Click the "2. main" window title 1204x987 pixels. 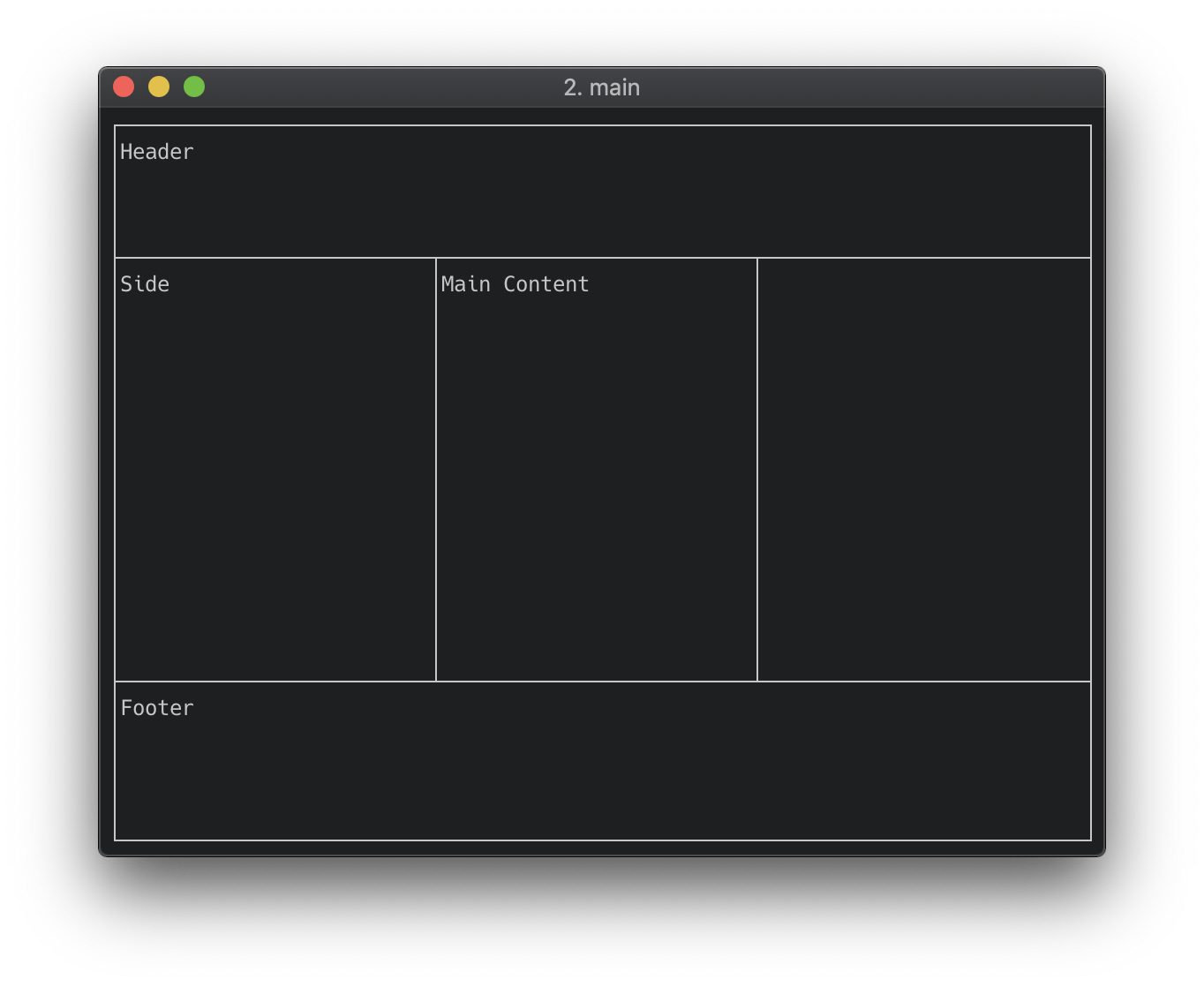[x=602, y=87]
